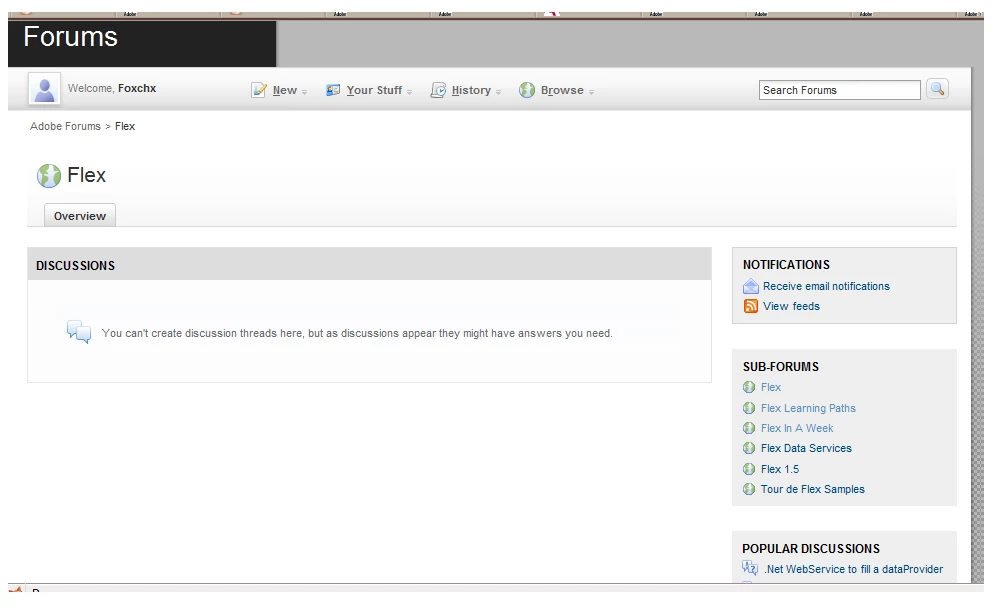Open the Browse menu
1004x608 pixels.
[x=562, y=90]
